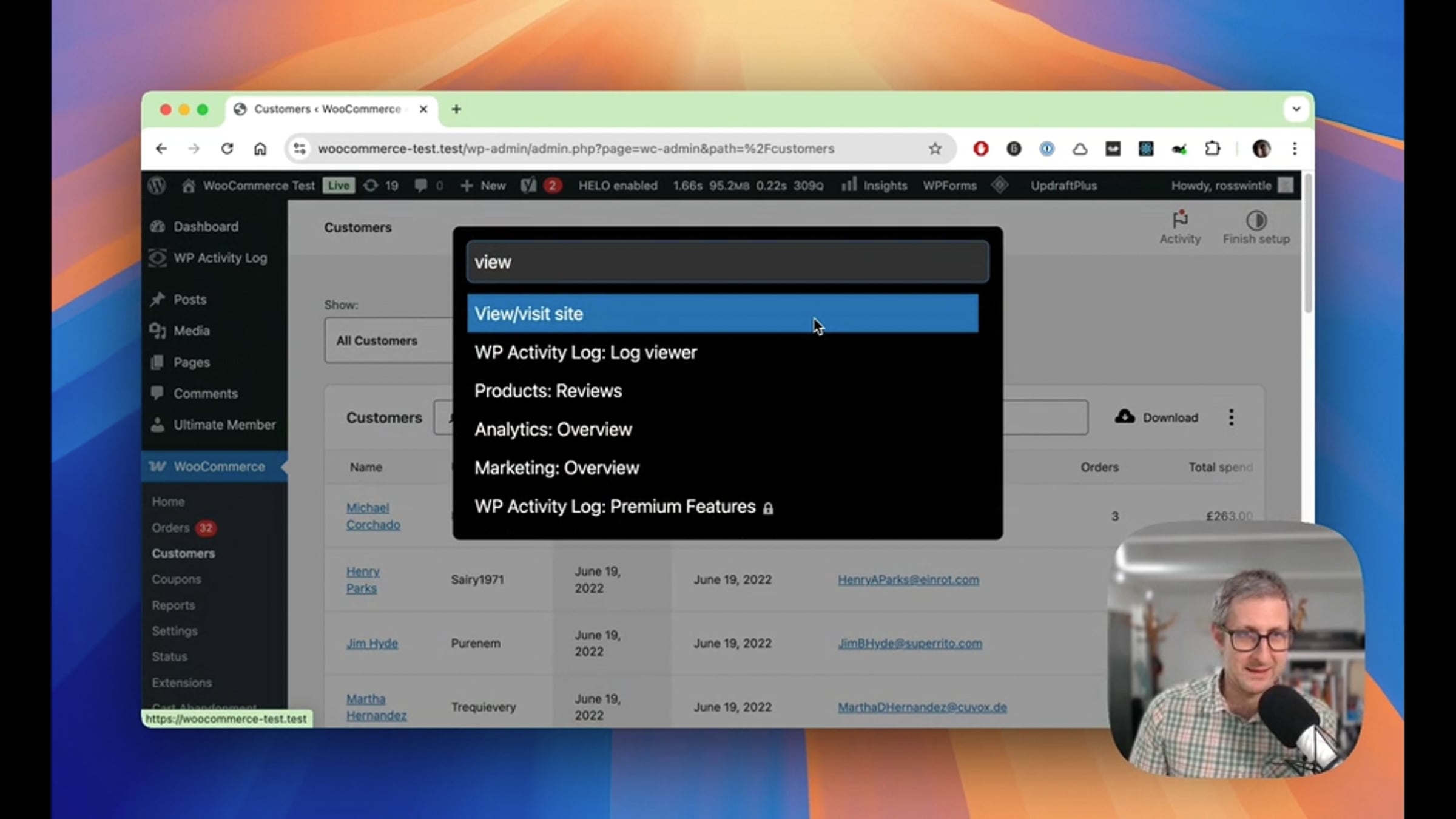
Task: Click the Chrome profile avatar
Action: (1261, 149)
